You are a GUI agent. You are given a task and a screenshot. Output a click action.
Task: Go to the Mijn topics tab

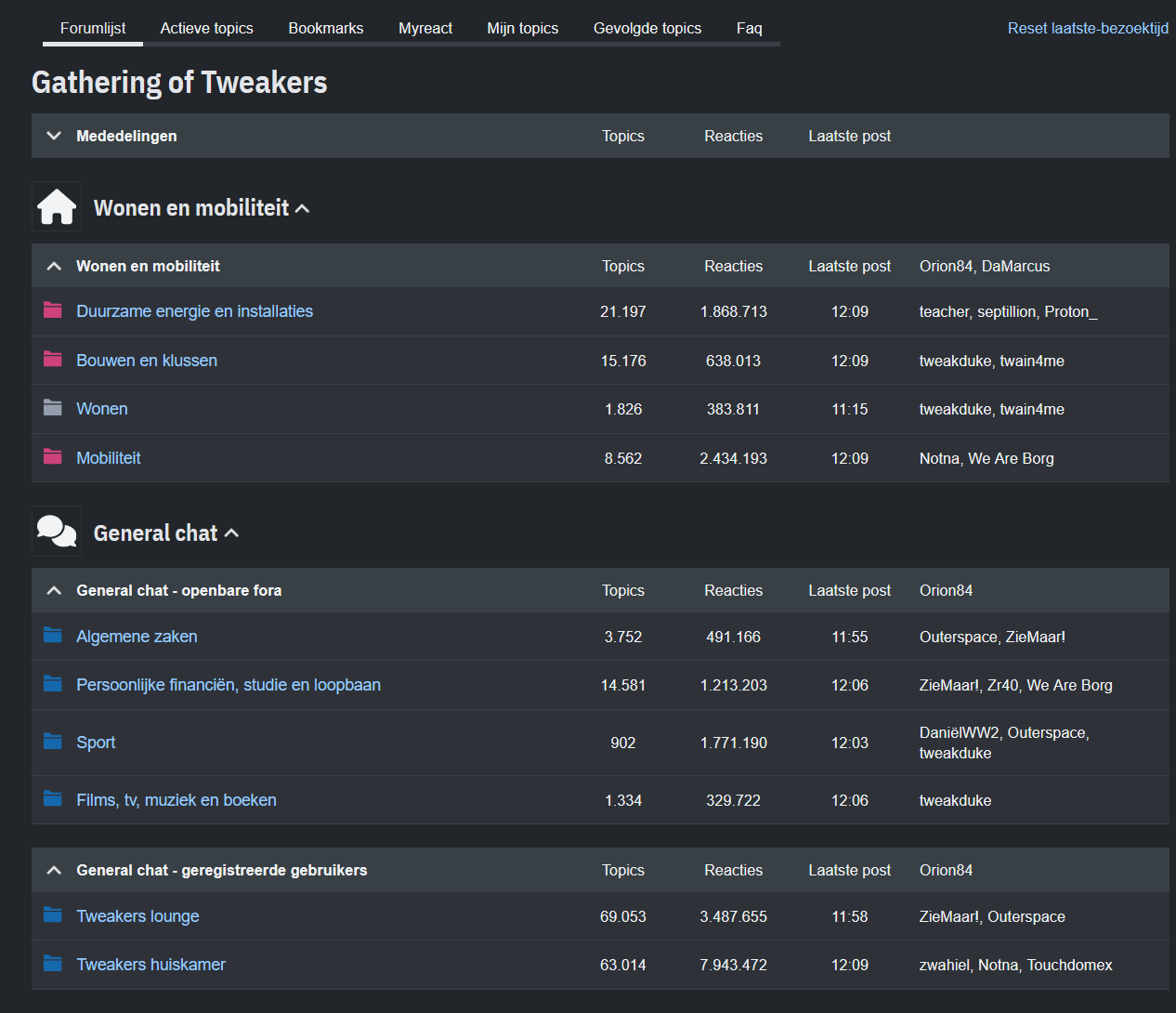click(523, 28)
